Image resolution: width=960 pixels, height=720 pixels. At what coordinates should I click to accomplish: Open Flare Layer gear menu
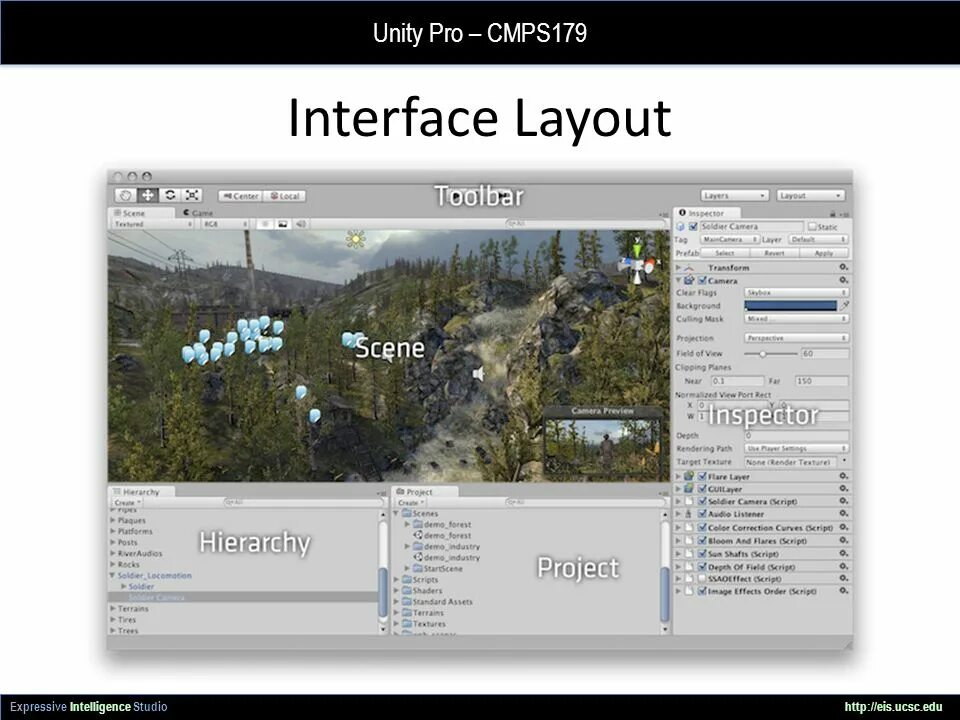point(843,476)
